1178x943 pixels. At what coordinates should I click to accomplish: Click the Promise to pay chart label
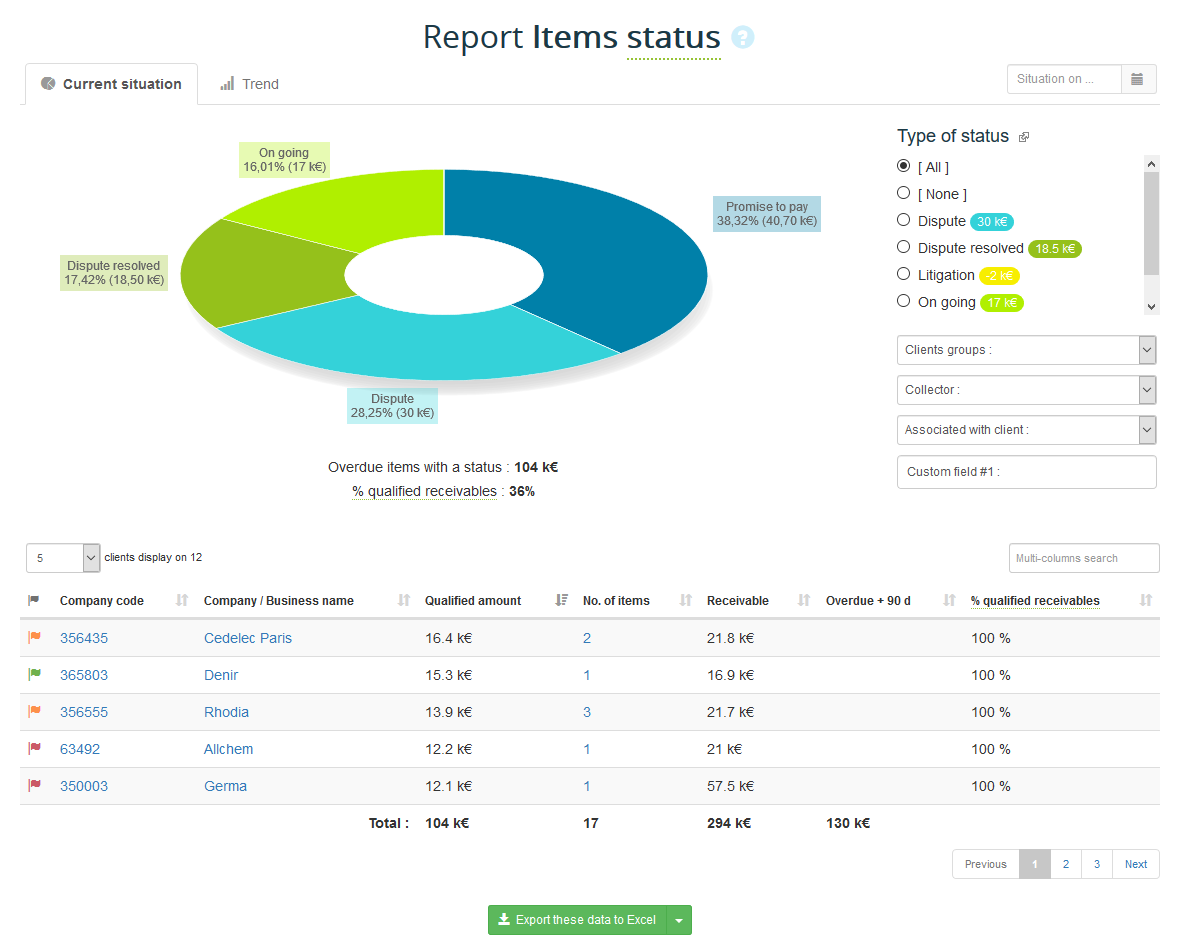(766, 213)
